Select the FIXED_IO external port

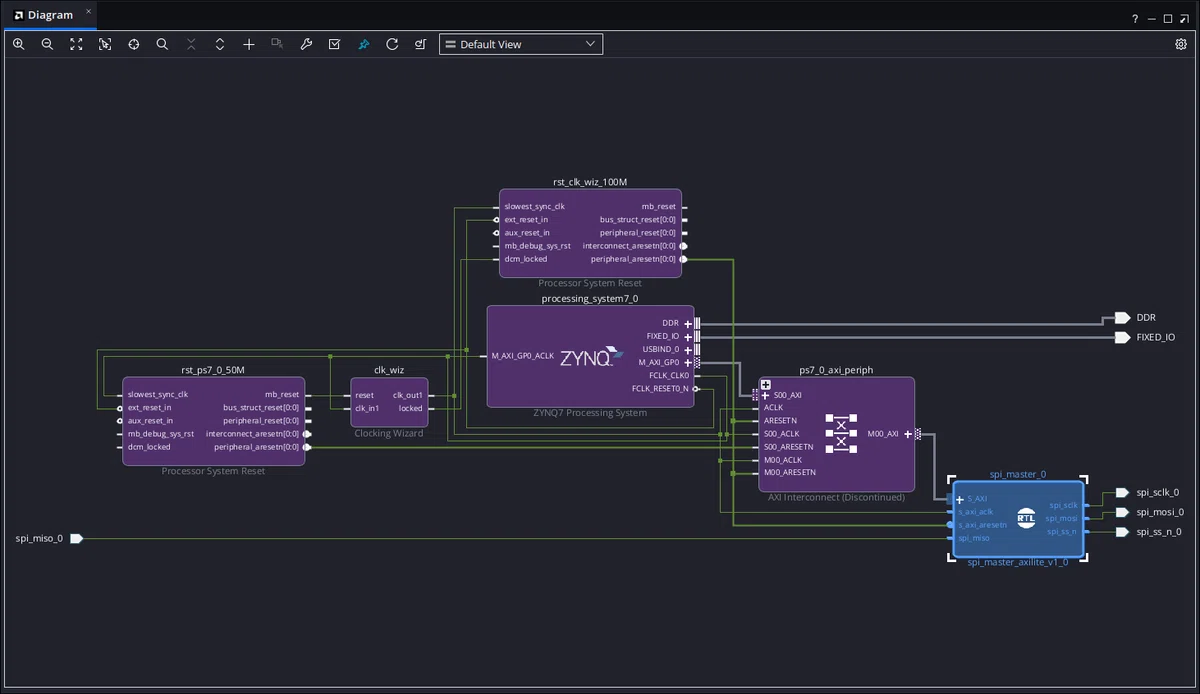(x=1123, y=337)
